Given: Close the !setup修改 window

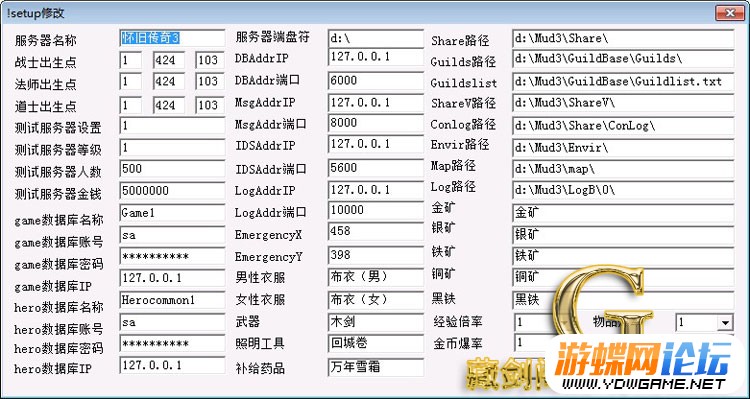Looking at the screenshot, I should pyautogui.click(x=729, y=12).
